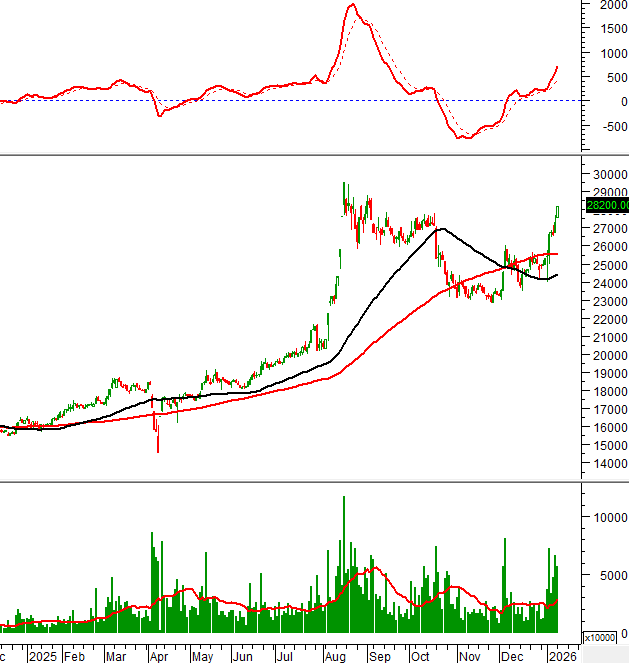Screen dimensions: 629x663
Task: Click the Nov month marker on time axis
Action: [468, 657]
